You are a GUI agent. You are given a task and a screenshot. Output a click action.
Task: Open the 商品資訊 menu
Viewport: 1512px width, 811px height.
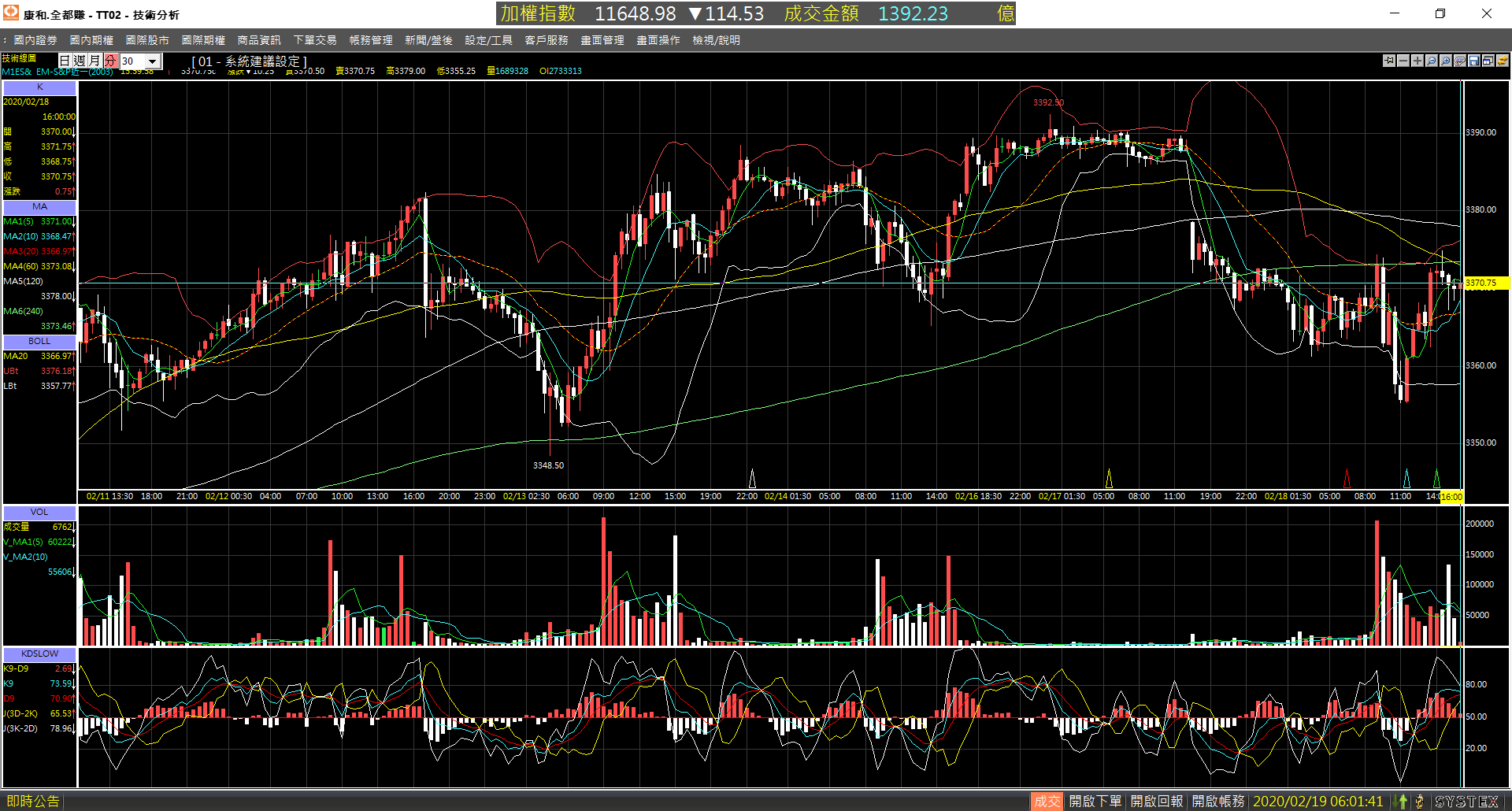coord(259,40)
